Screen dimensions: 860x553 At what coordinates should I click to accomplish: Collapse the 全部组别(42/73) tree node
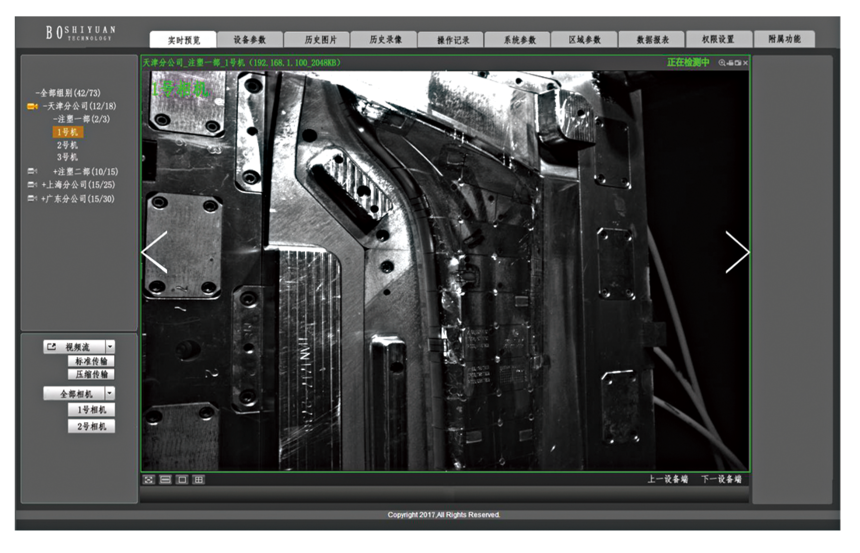[x=68, y=93]
